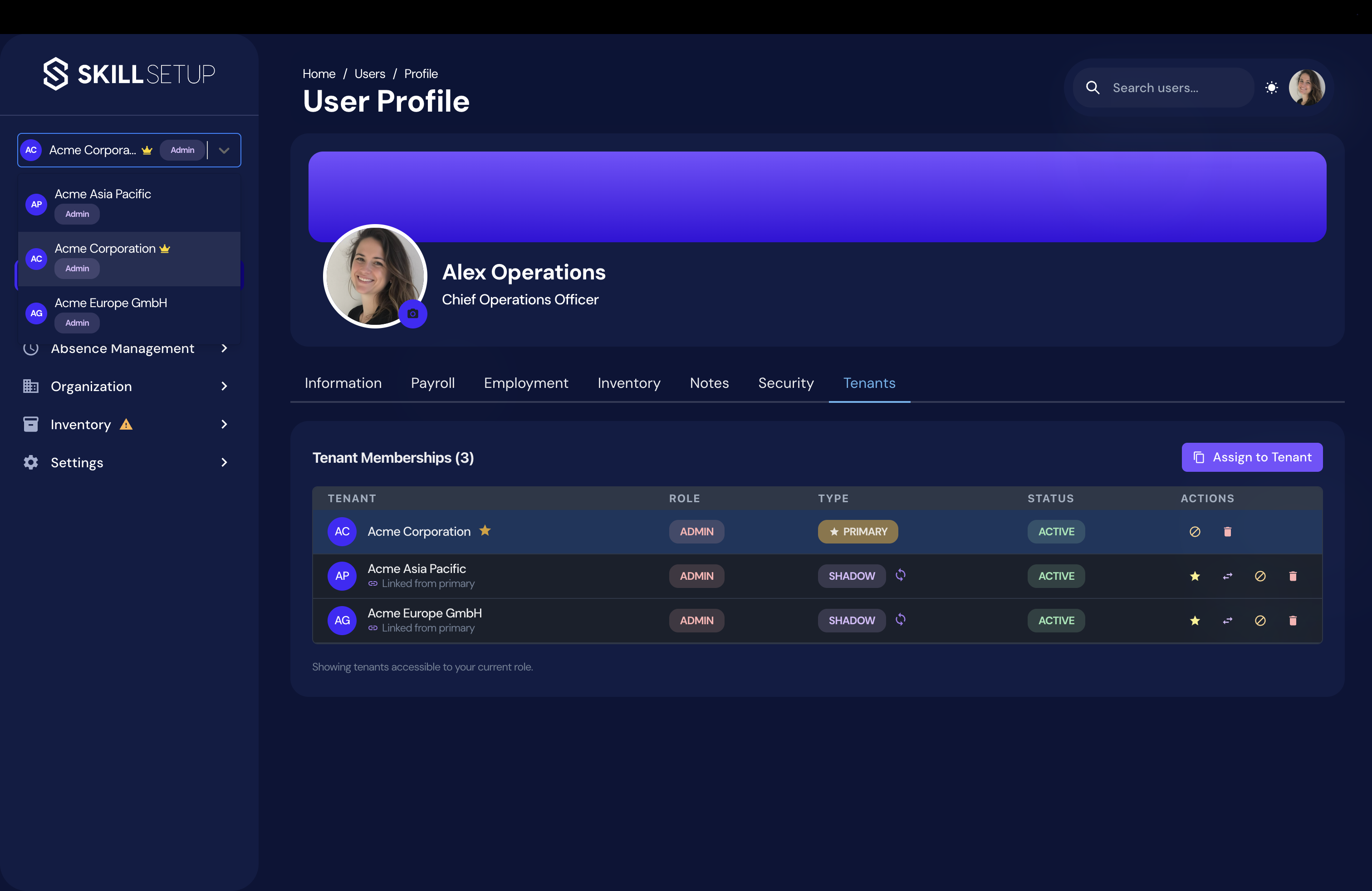Disable the Acme Asia Pacific membership via block icon
The height and width of the screenshot is (891, 1372).
pyautogui.click(x=1261, y=576)
